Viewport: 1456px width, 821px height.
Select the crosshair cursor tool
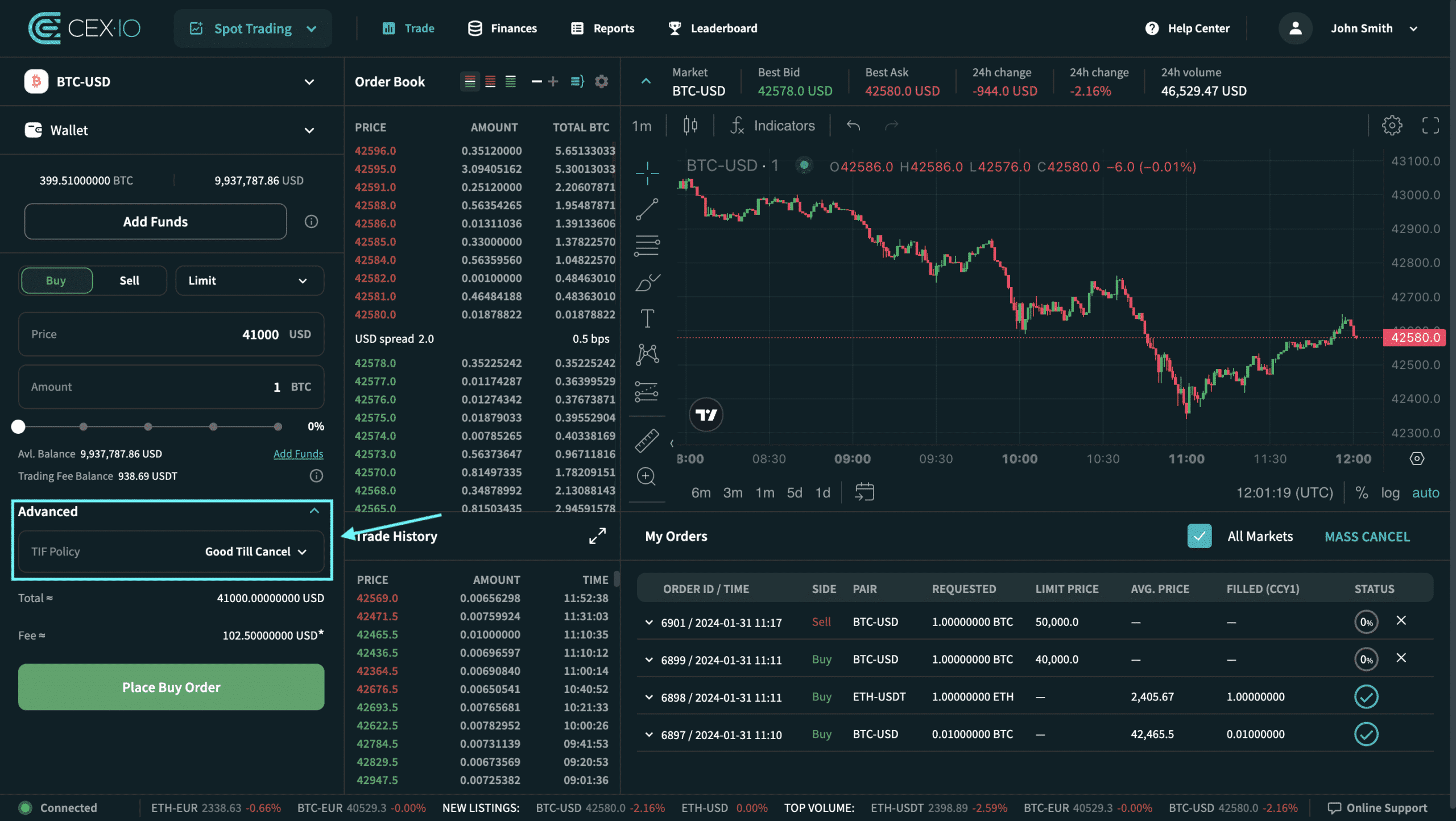pos(647,173)
